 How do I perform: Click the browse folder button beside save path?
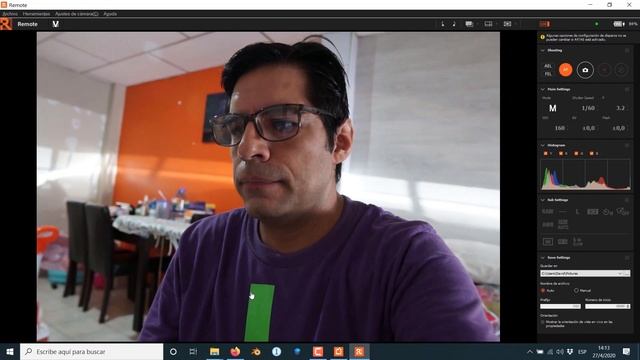(x=627, y=273)
